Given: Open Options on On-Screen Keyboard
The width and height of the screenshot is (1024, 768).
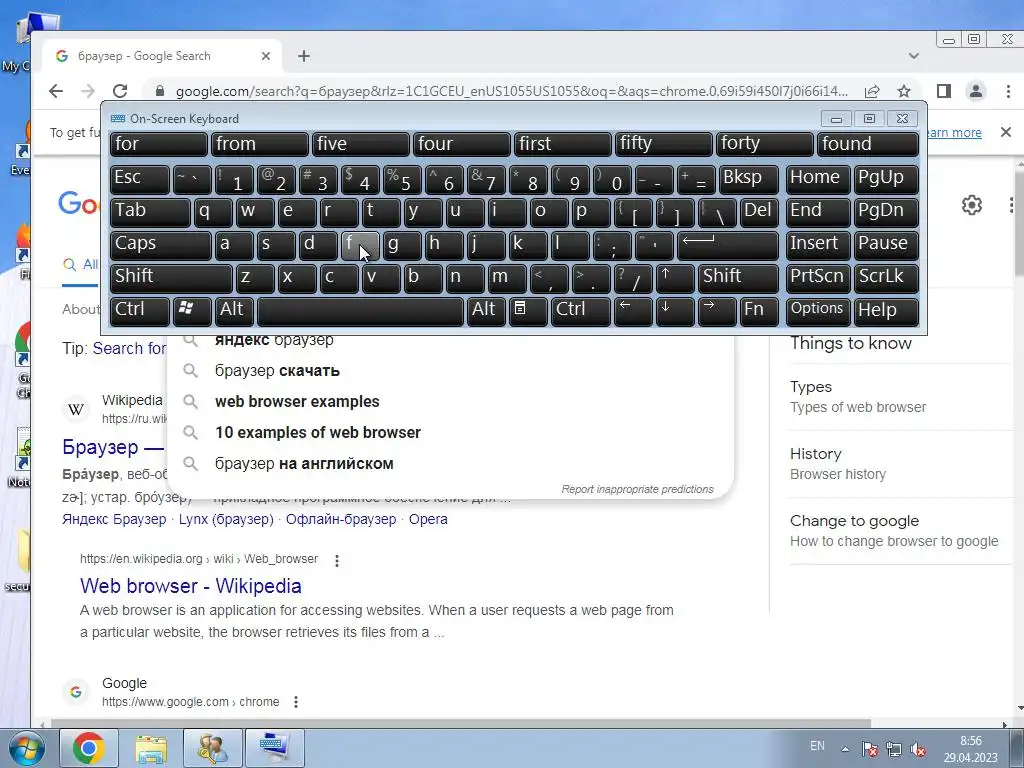Looking at the screenshot, I should point(818,311).
